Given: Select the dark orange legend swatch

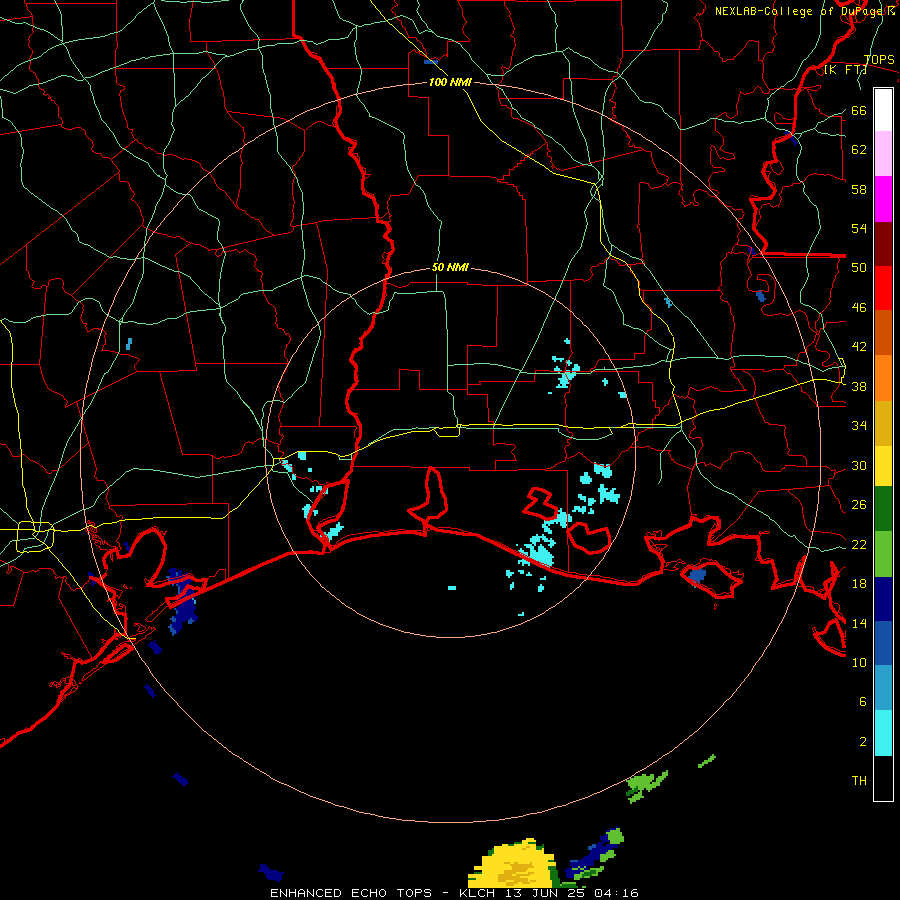Looking at the screenshot, I should click(x=883, y=332).
